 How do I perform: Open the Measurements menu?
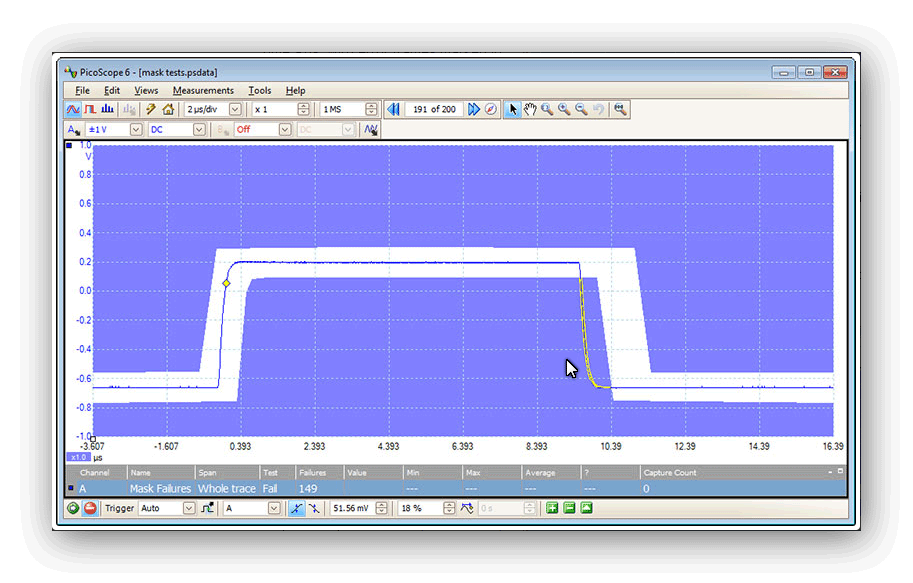pyautogui.click(x=202, y=90)
